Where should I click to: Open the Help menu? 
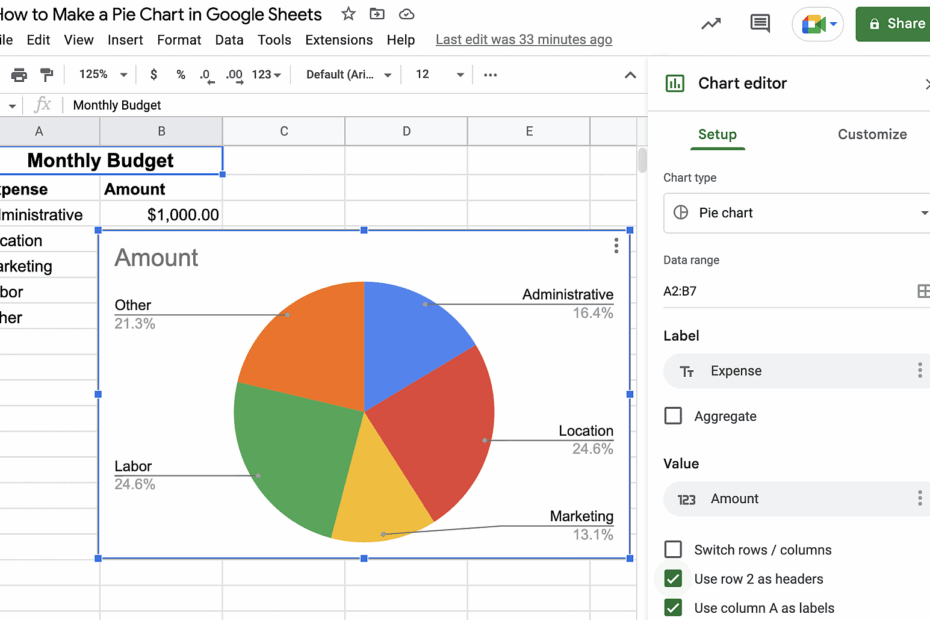click(x=401, y=40)
